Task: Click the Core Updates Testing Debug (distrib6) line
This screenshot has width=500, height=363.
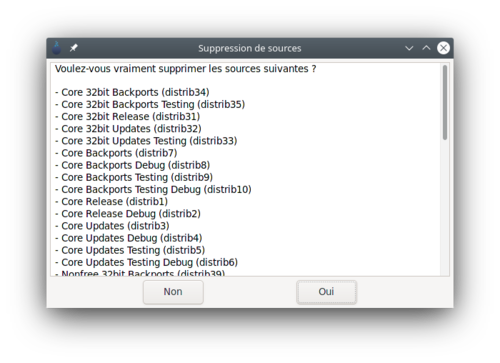Action: pyautogui.click(x=146, y=262)
